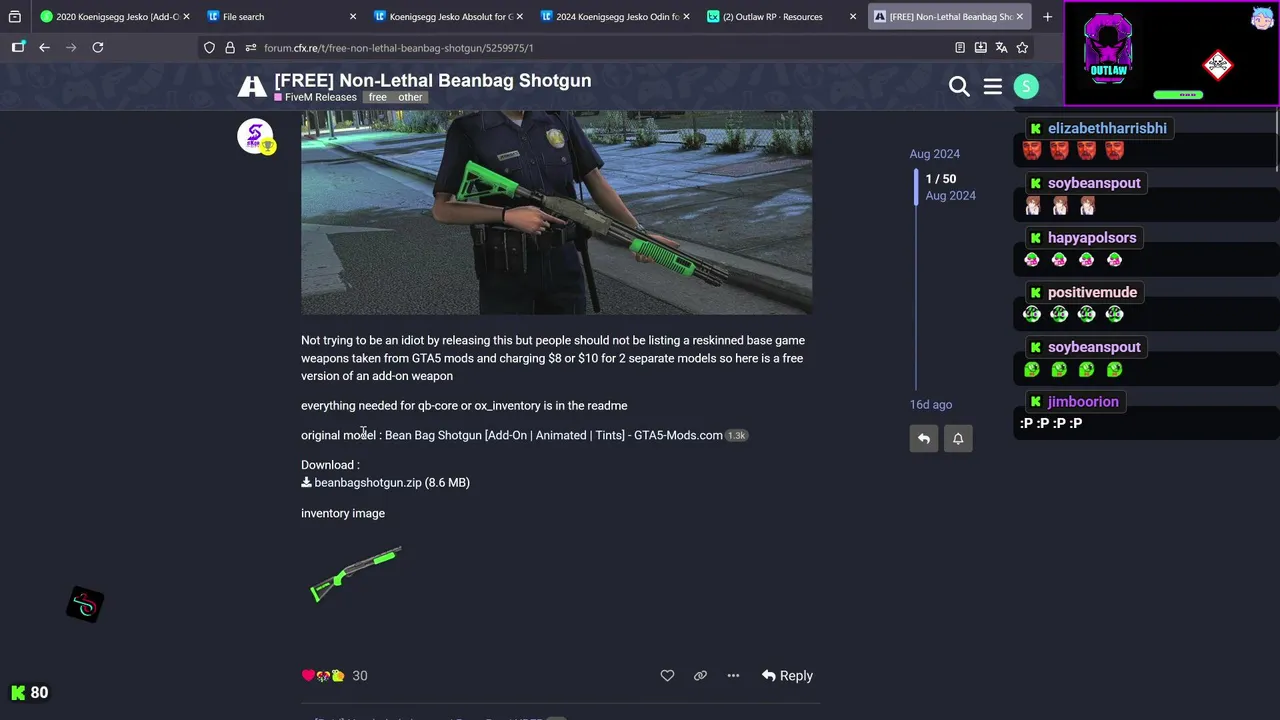Bookmark this page with star icon

coord(1022,47)
